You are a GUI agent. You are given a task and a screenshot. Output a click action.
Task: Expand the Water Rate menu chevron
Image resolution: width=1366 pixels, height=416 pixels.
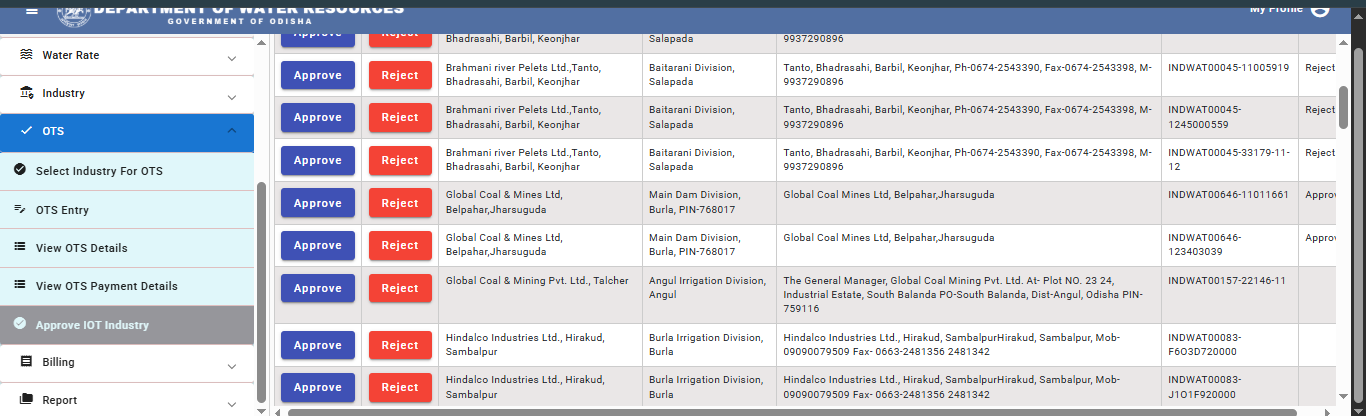coord(232,58)
